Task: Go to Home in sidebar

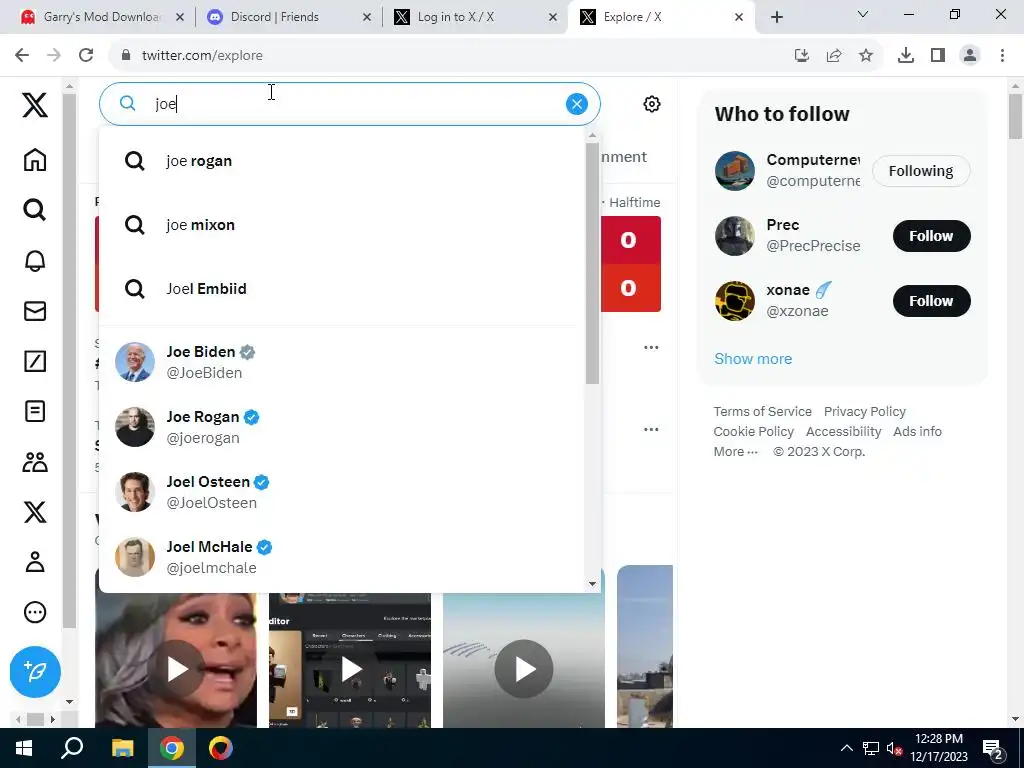Action: [35, 159]
